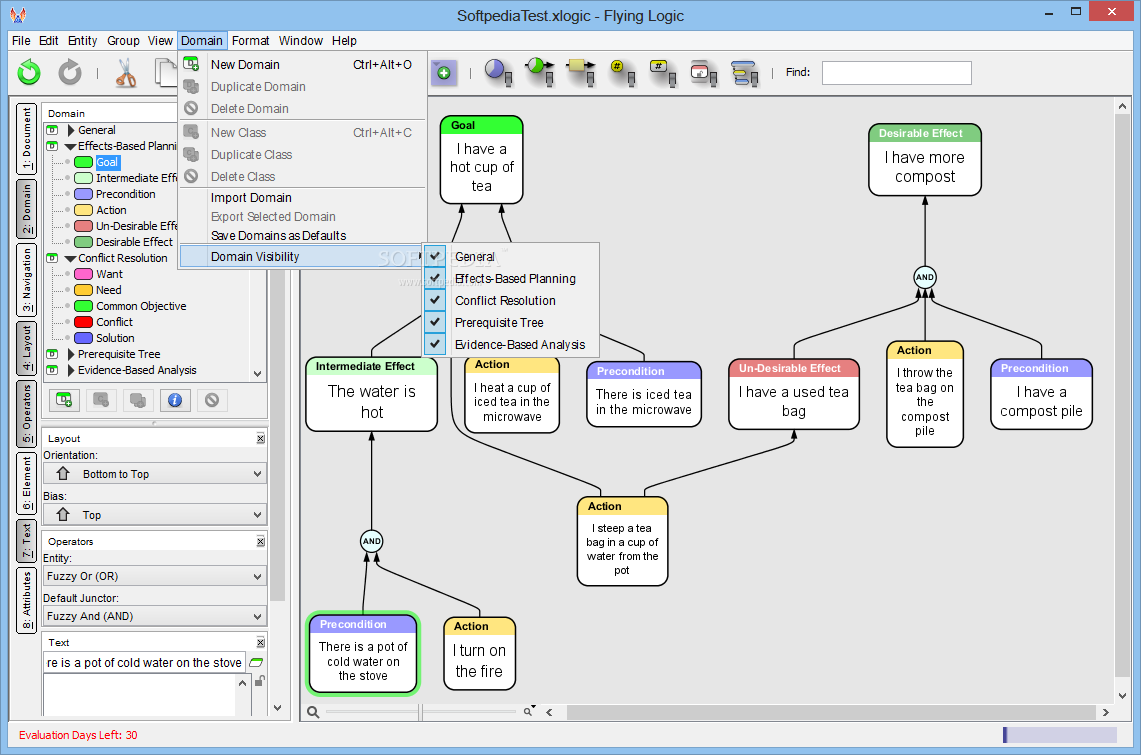Uncheck General domain visibility
The width and height of the screenshot is (1141, 755).
(434, 256)
